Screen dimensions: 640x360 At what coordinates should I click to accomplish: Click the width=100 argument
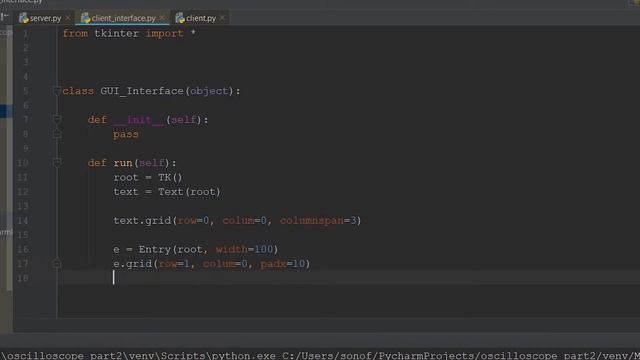coord(244,249)
